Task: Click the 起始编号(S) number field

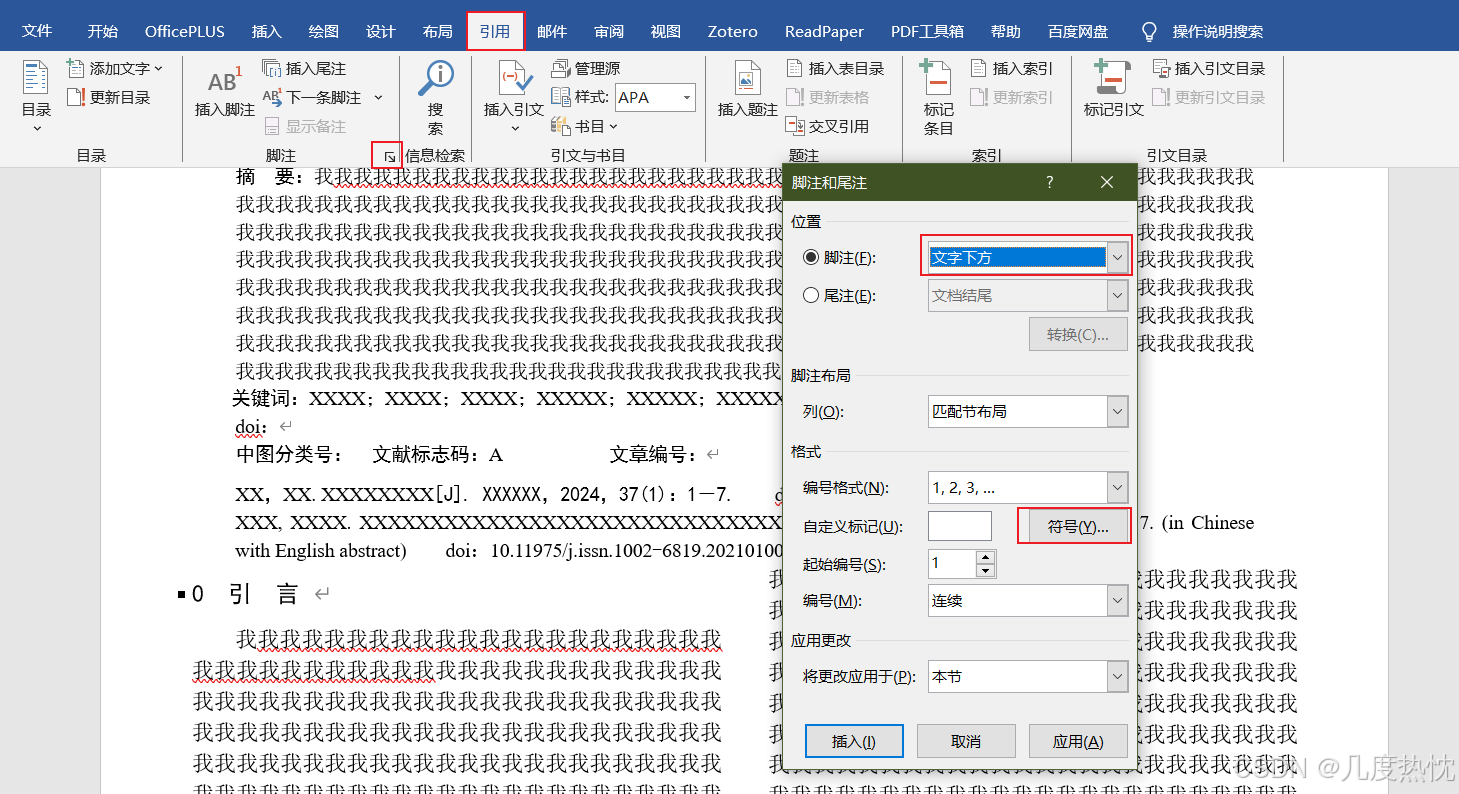Action: click(x=952, y=563)
